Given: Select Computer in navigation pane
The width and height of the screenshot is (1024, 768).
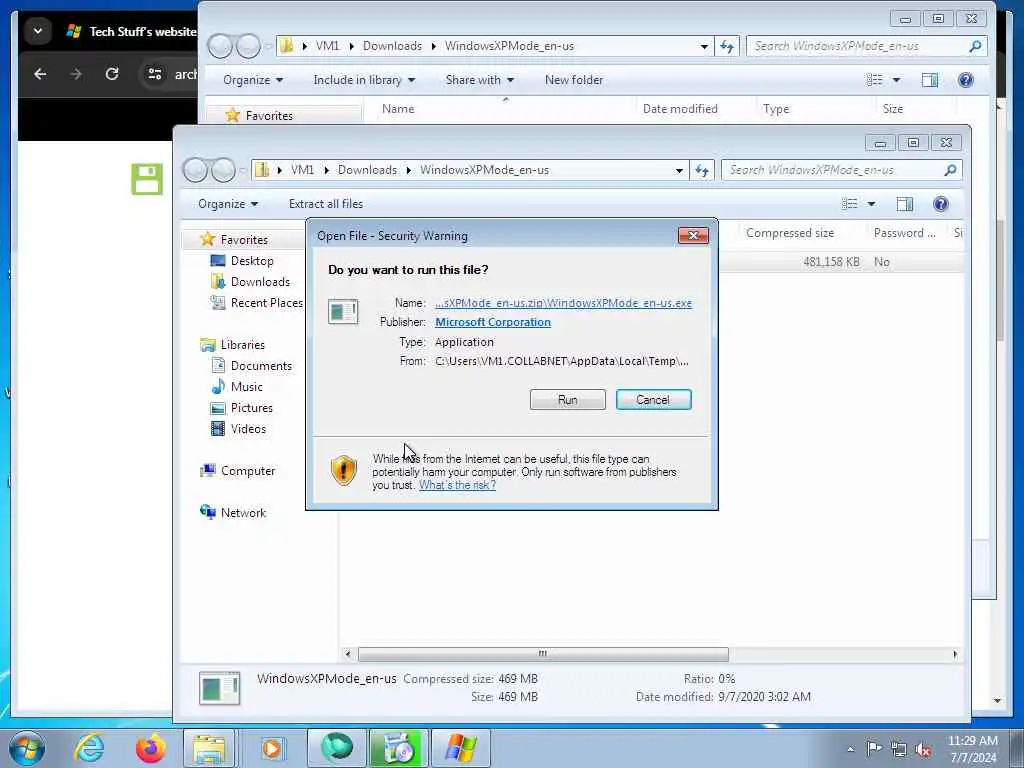Looking at the screenshot, I should [248, 471].
